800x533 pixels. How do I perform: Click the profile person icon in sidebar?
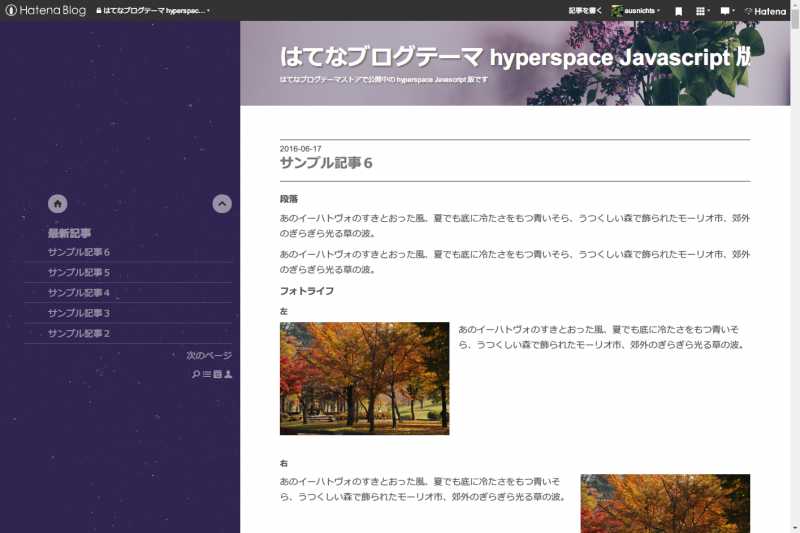228,374
